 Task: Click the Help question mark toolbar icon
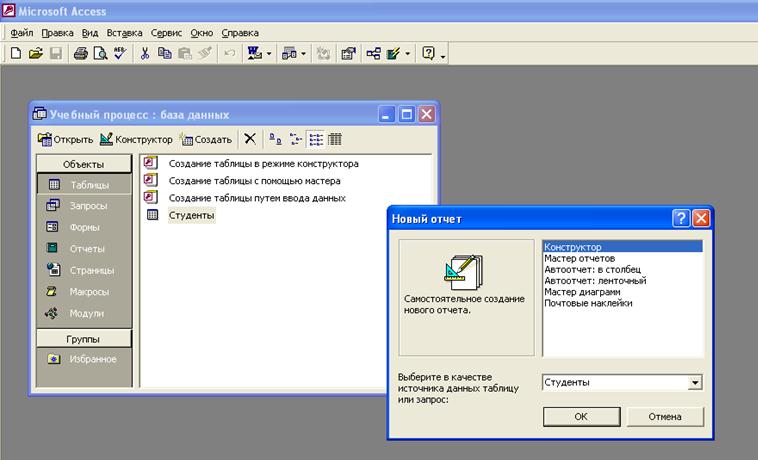click(428, 53)
